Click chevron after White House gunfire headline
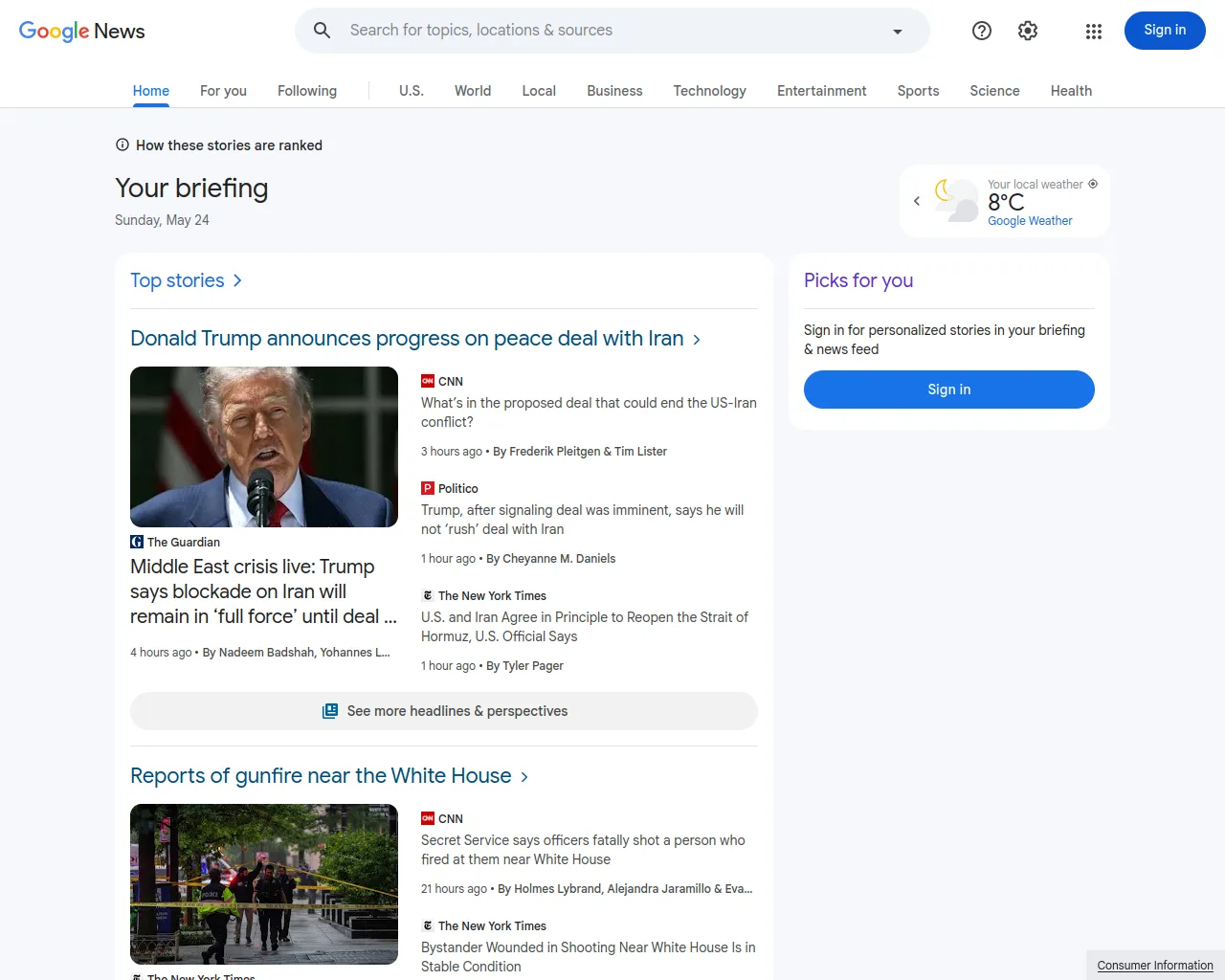 pyautogui.click(x=524, y=777)
